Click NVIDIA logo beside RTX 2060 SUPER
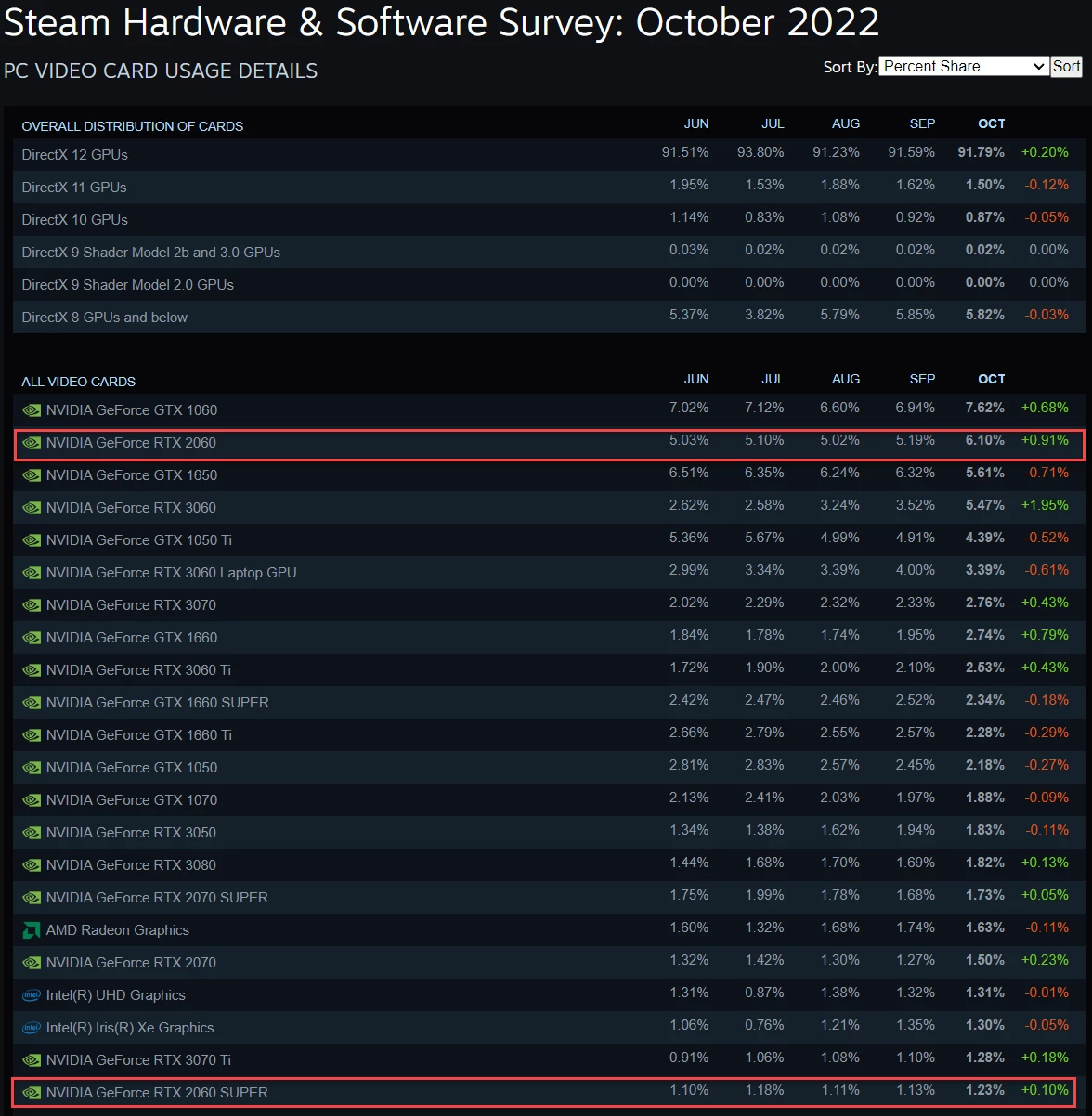The height and width of the screenshot is (1116, 1092). pos(32,1093)
